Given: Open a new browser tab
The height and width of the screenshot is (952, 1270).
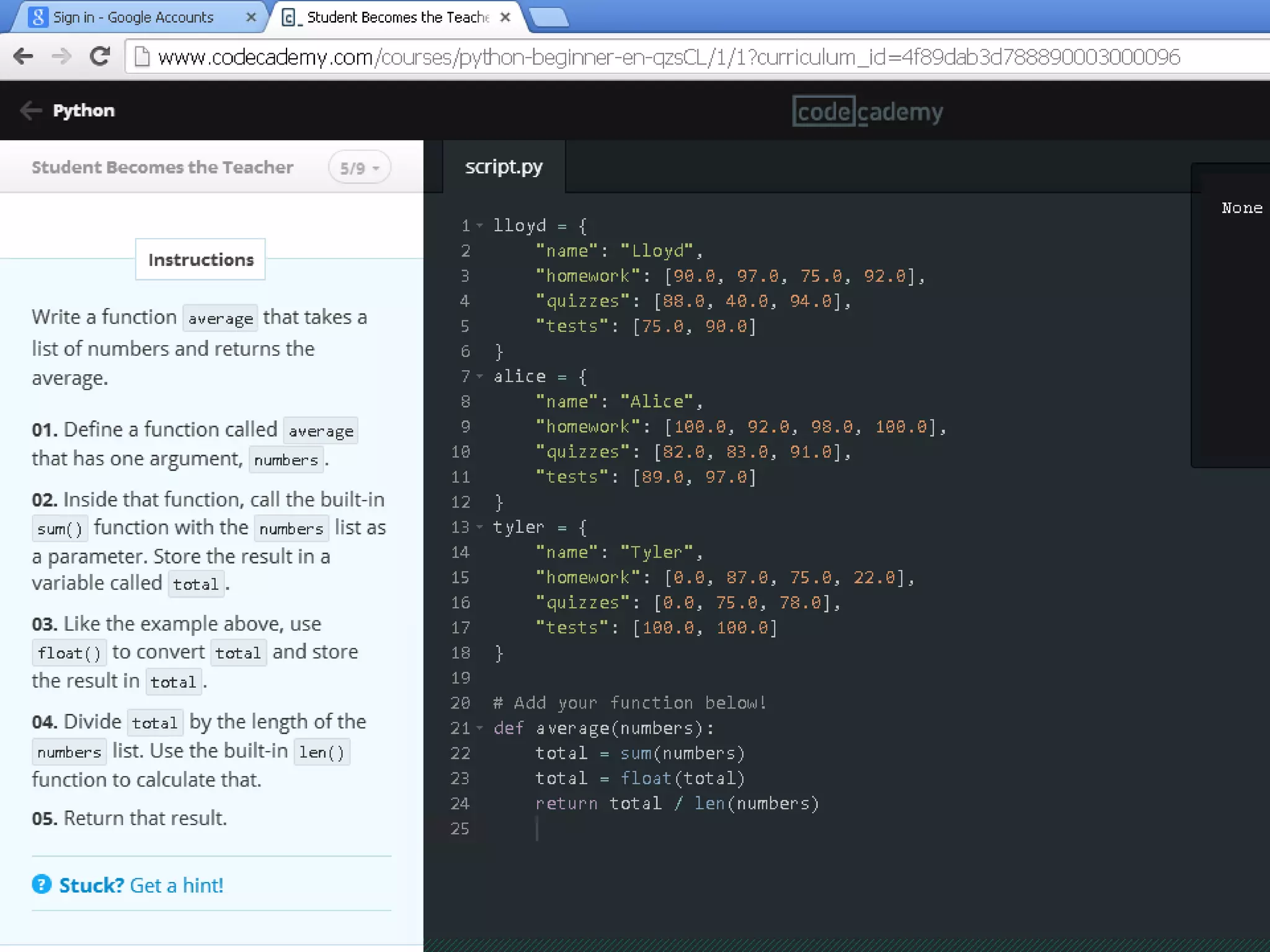Looking at the screenshot, I should click(549, 17).
